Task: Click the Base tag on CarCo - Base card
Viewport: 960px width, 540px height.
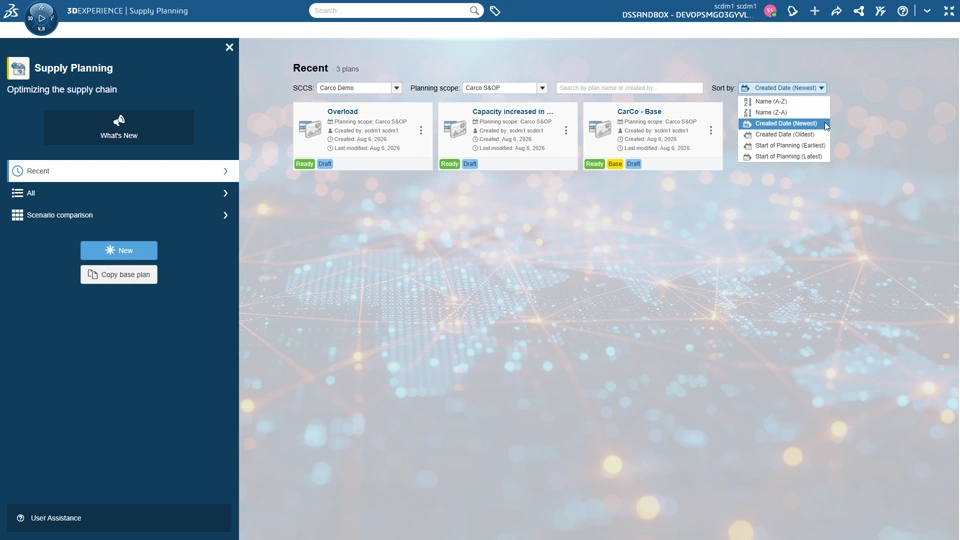Action: [615, 164]
